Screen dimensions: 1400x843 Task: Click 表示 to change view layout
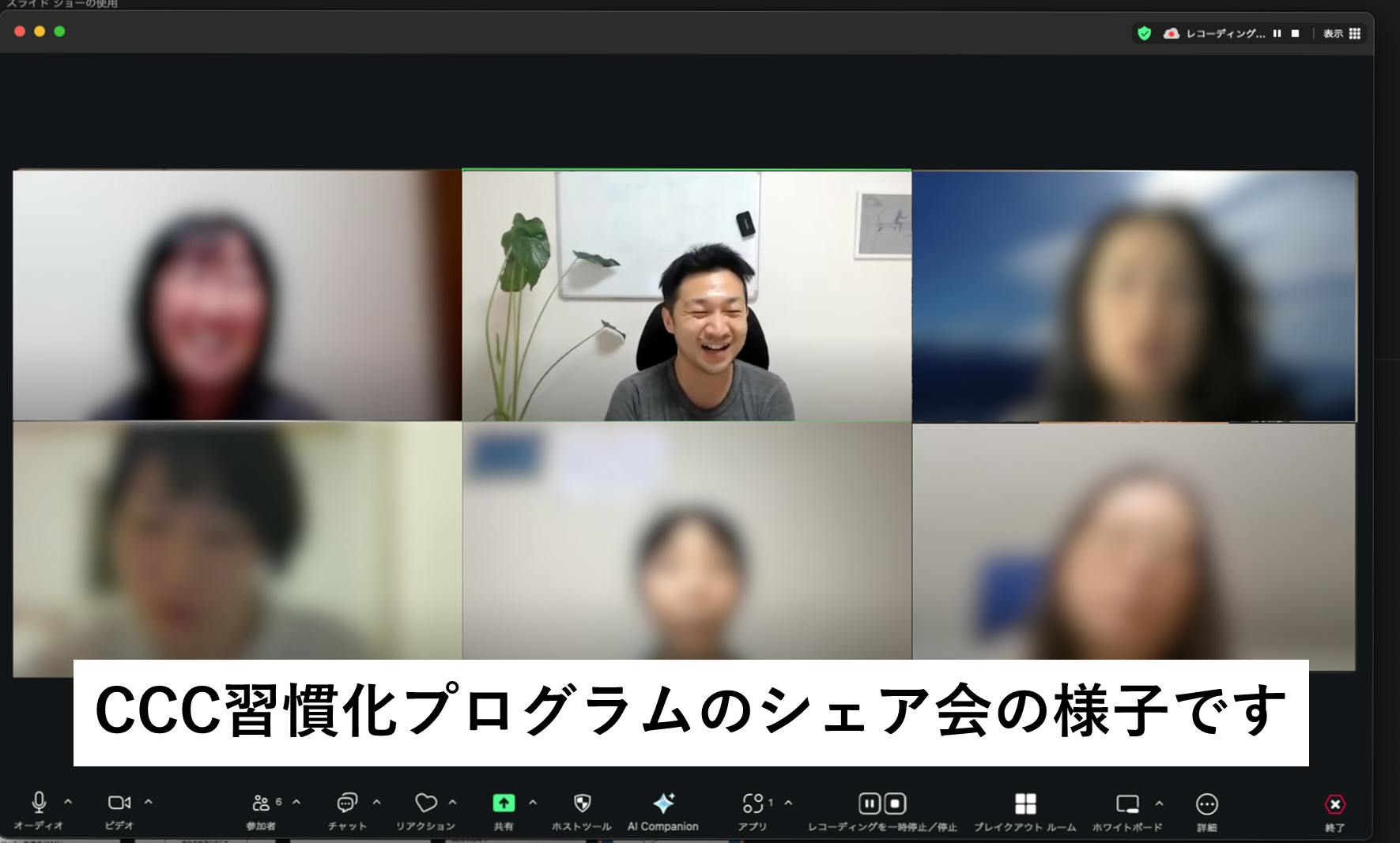pos(1342,33)
